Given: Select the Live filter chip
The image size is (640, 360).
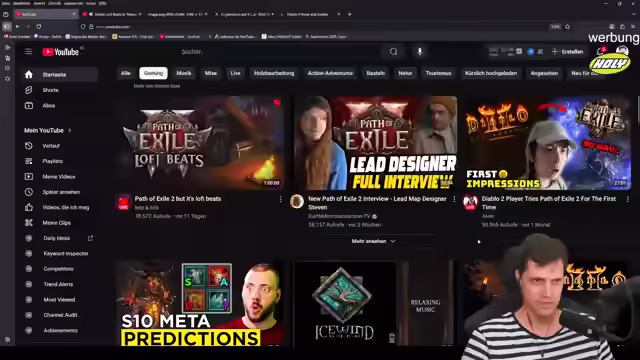Looking at the screenshot, I should pos(236,73).
